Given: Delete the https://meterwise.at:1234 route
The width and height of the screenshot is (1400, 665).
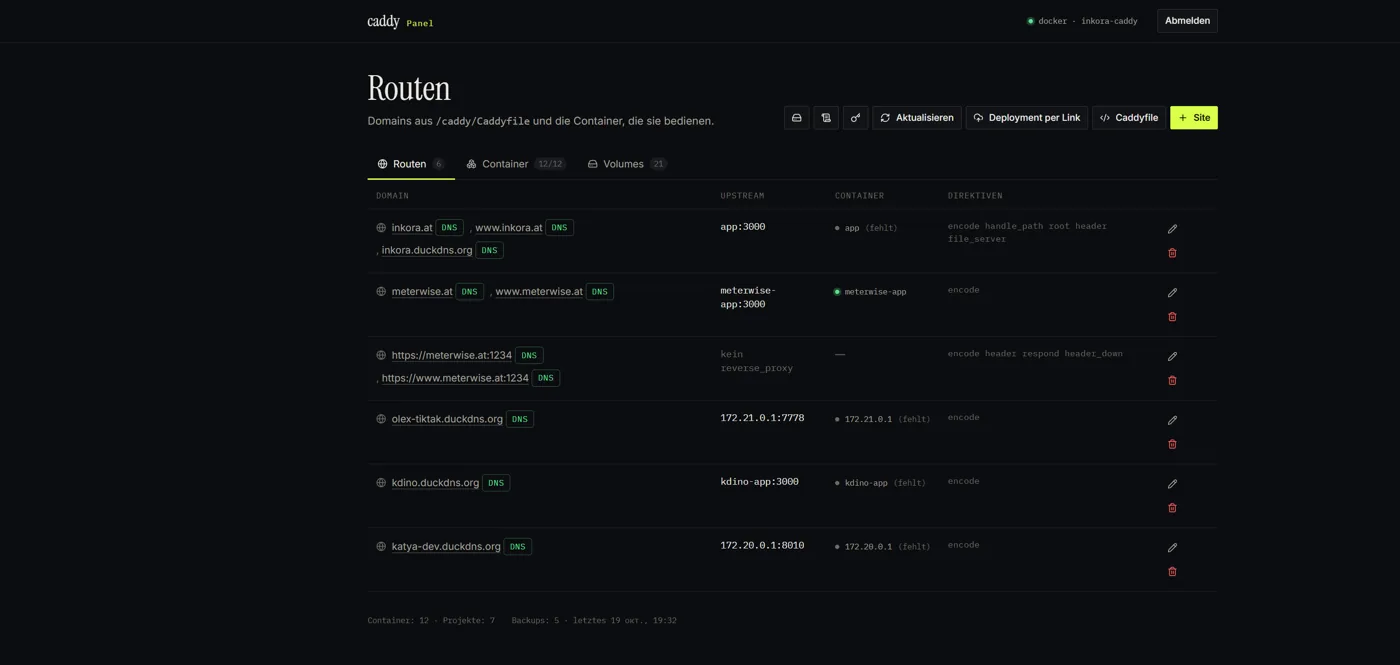Looking at the screenshot, I should 1172,380.
